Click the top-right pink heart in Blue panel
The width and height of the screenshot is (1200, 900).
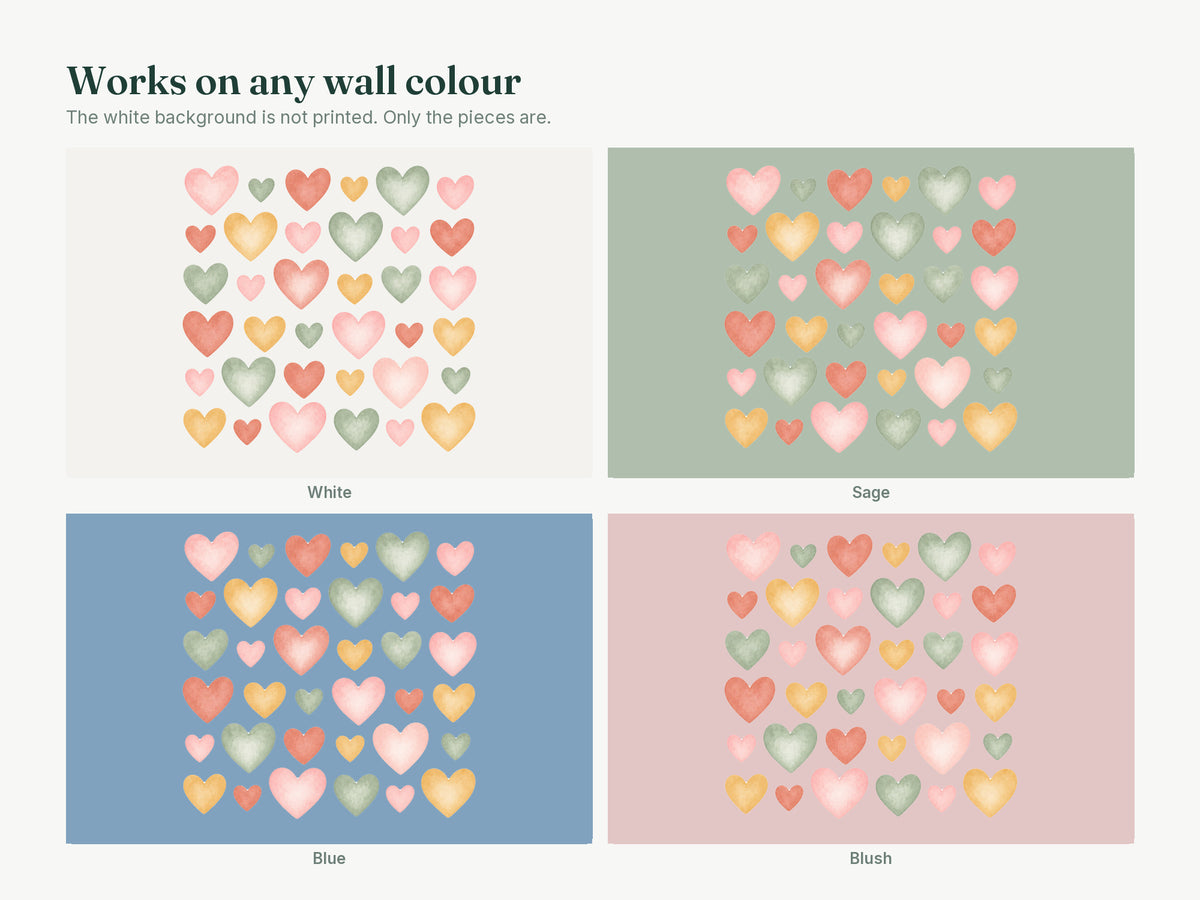[x=455, y=557]
